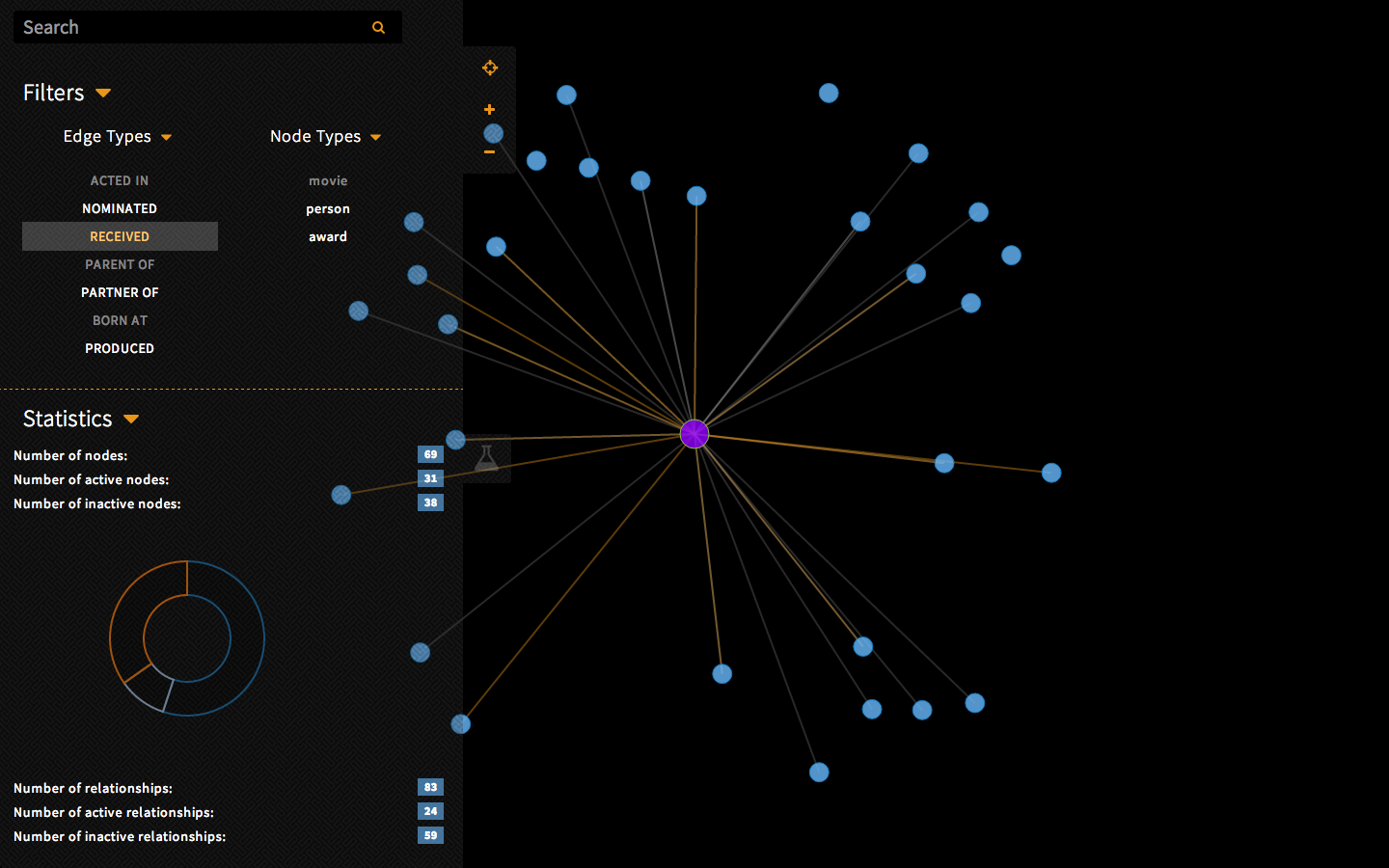The width and height of the screenshot is (1389, 868).
Task: Select the person node type
Action: point(328,208)
